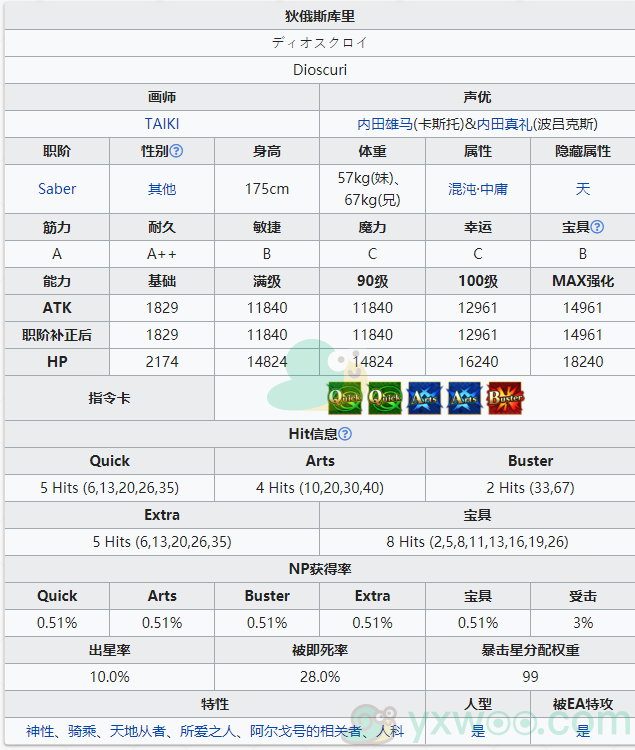The width and height of the screenshot is (635, 750).
Task: Click the height value 175cm
Action: click(x=267, y=189)
